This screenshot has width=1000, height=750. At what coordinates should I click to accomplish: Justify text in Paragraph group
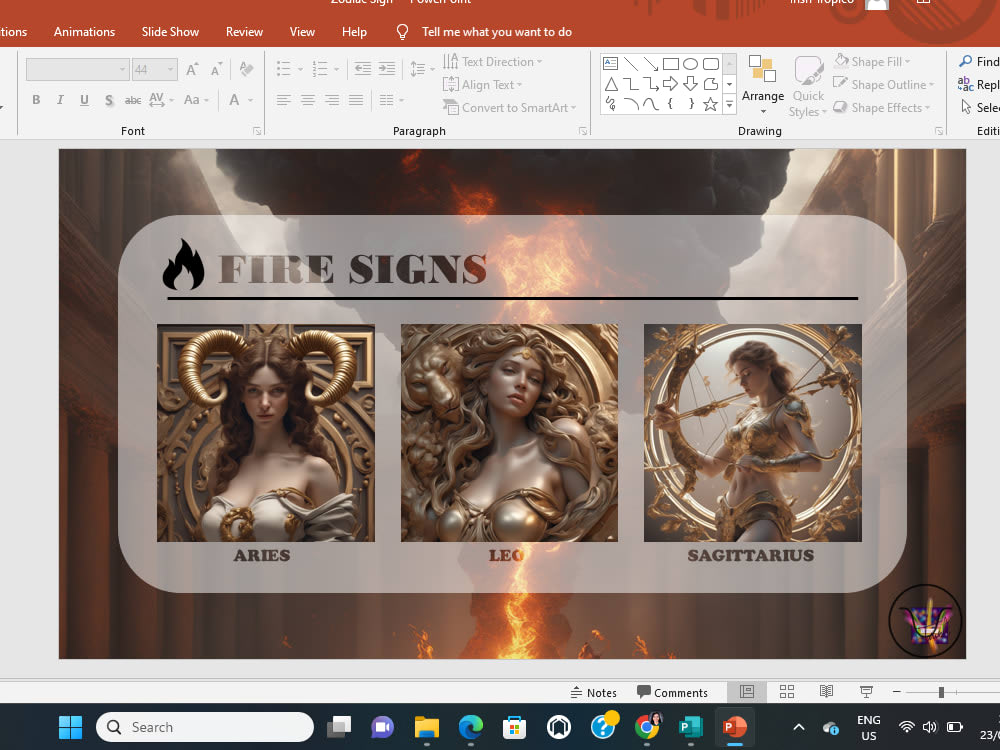click(x=356, y=100)
